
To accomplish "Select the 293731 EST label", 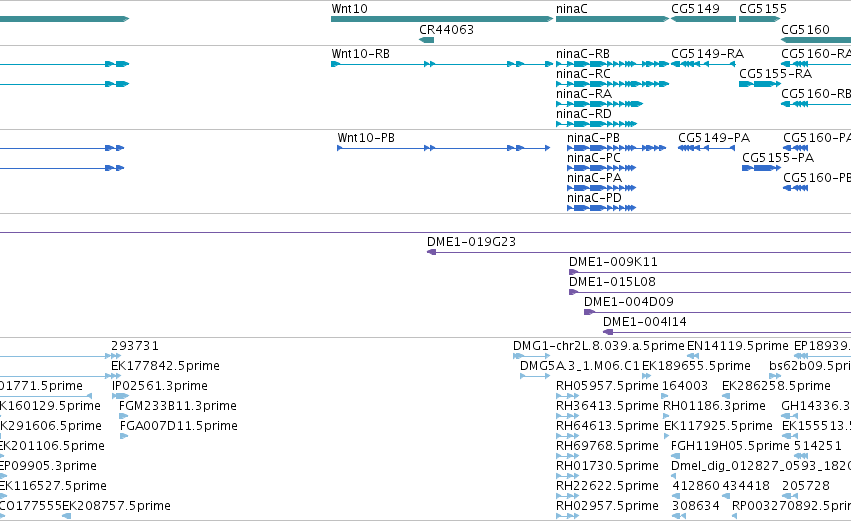I will 135,346.
